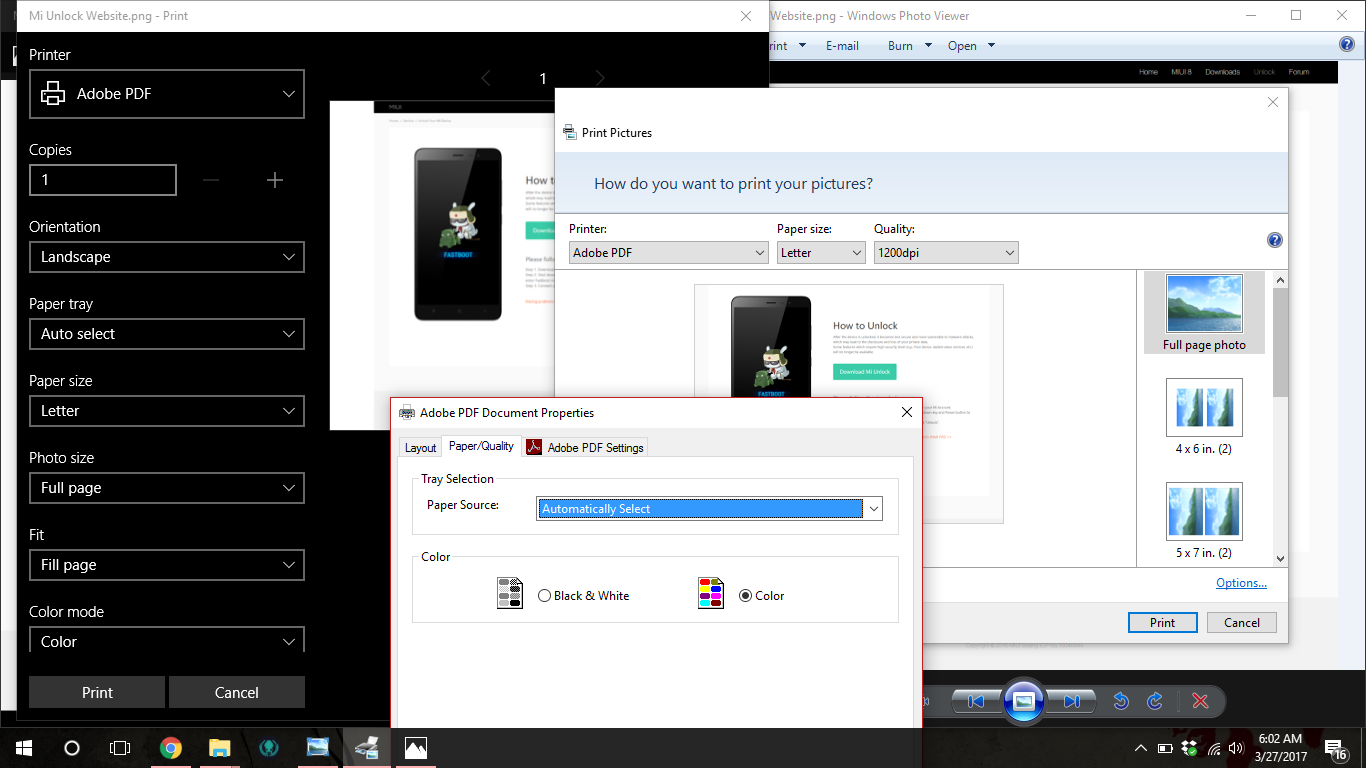Go to the previous preview page arrow
This screenshot has height=768, width=1366.
pyautogui.click(x=486, y=78)
